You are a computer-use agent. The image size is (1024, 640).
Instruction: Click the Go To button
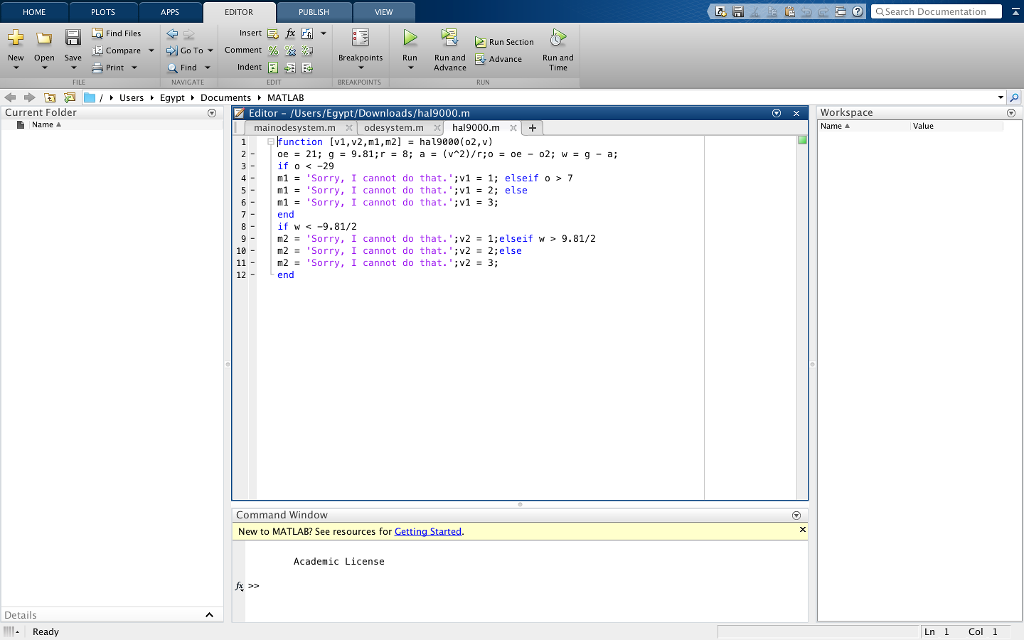pyautogui.click(x=185, y=50)
